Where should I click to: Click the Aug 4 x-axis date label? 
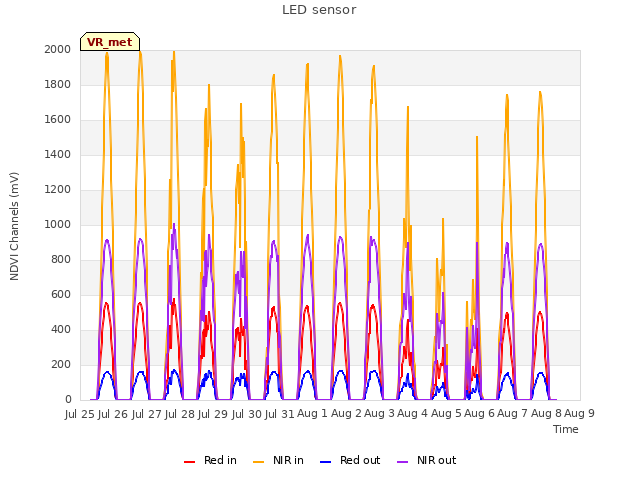[412, 413]
